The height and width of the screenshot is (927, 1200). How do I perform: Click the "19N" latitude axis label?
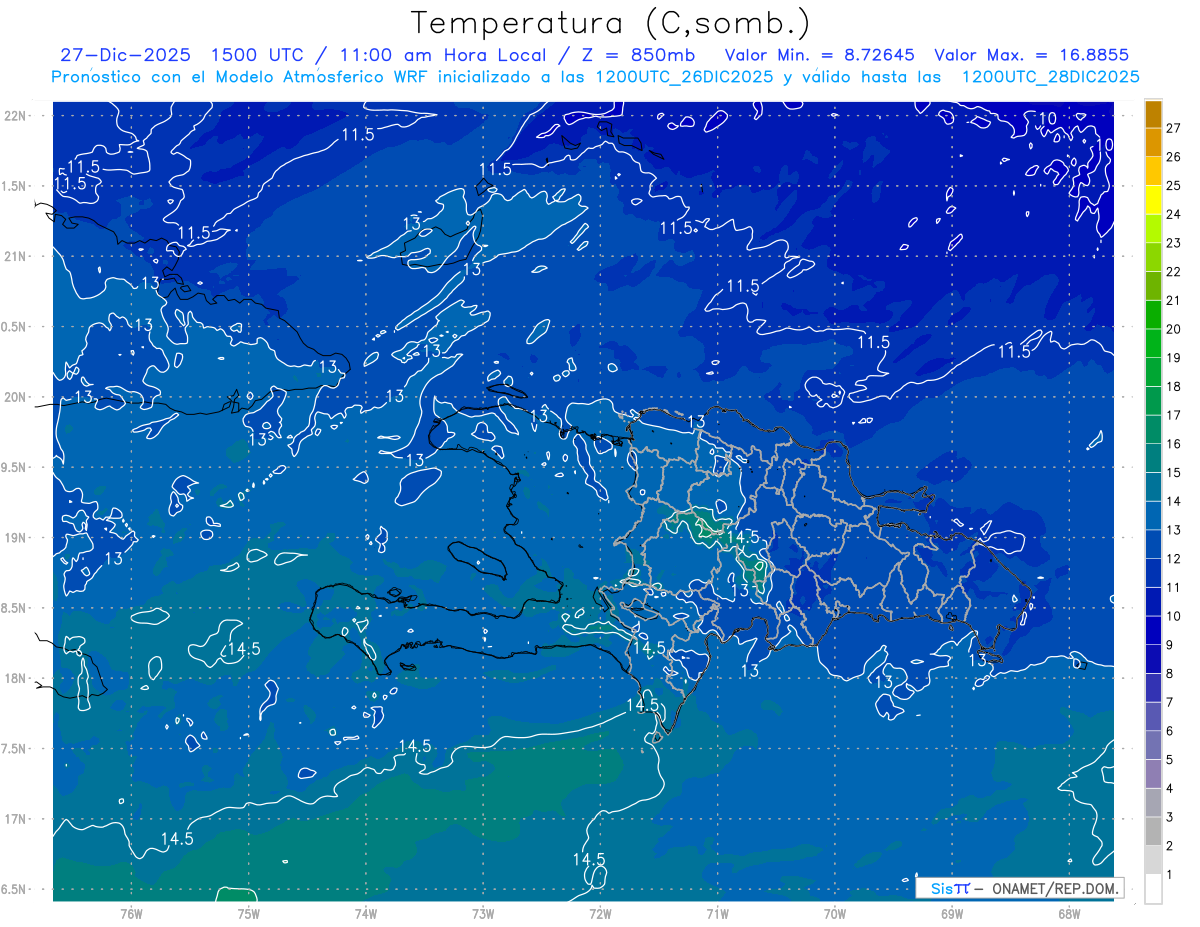16,538
